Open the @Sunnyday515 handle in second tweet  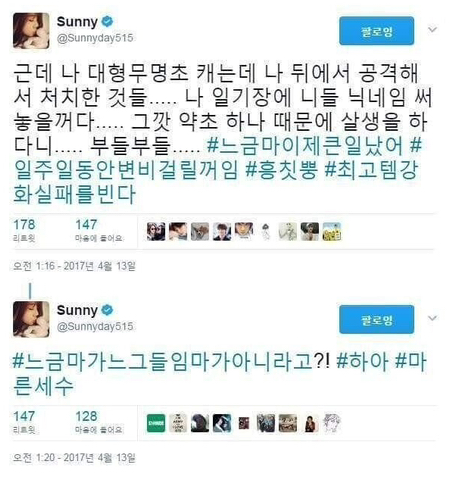click(x=95, y=326)
